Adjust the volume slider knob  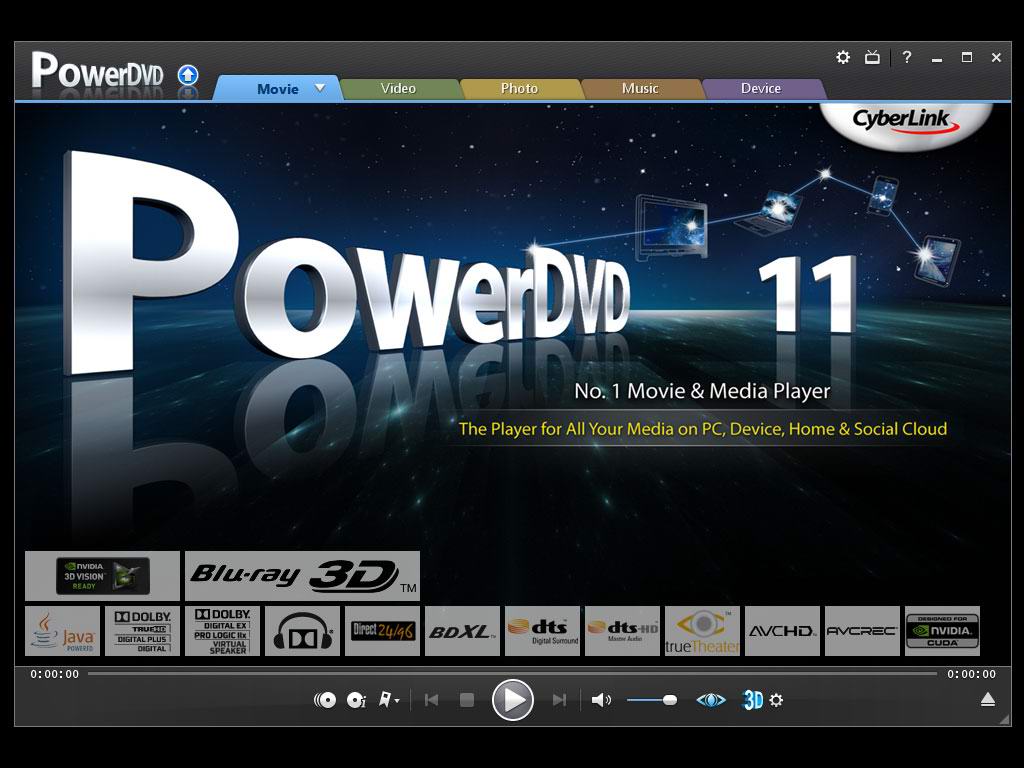click(670, 700)
